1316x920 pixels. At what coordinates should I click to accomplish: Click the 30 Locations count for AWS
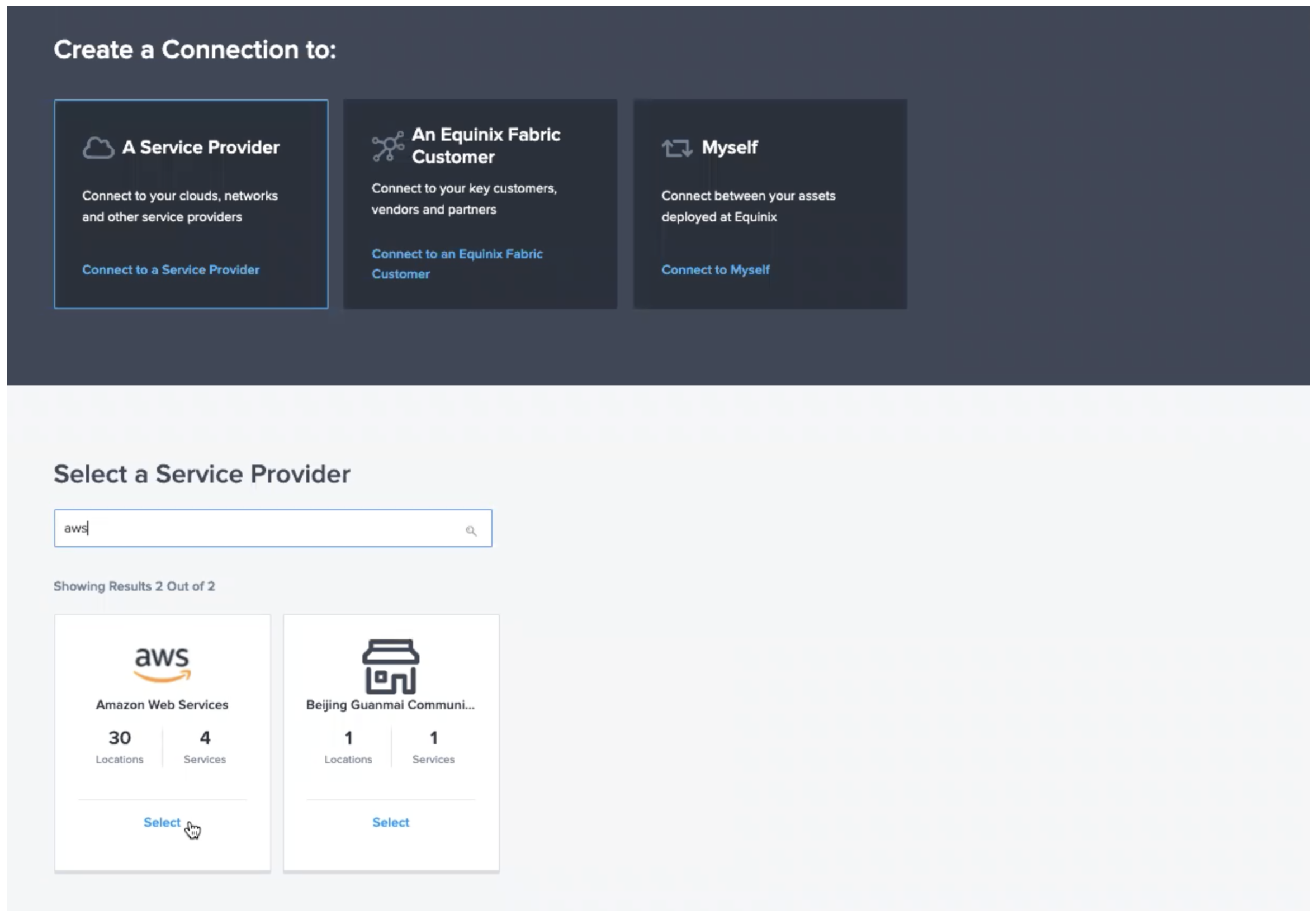pos(120,747)
